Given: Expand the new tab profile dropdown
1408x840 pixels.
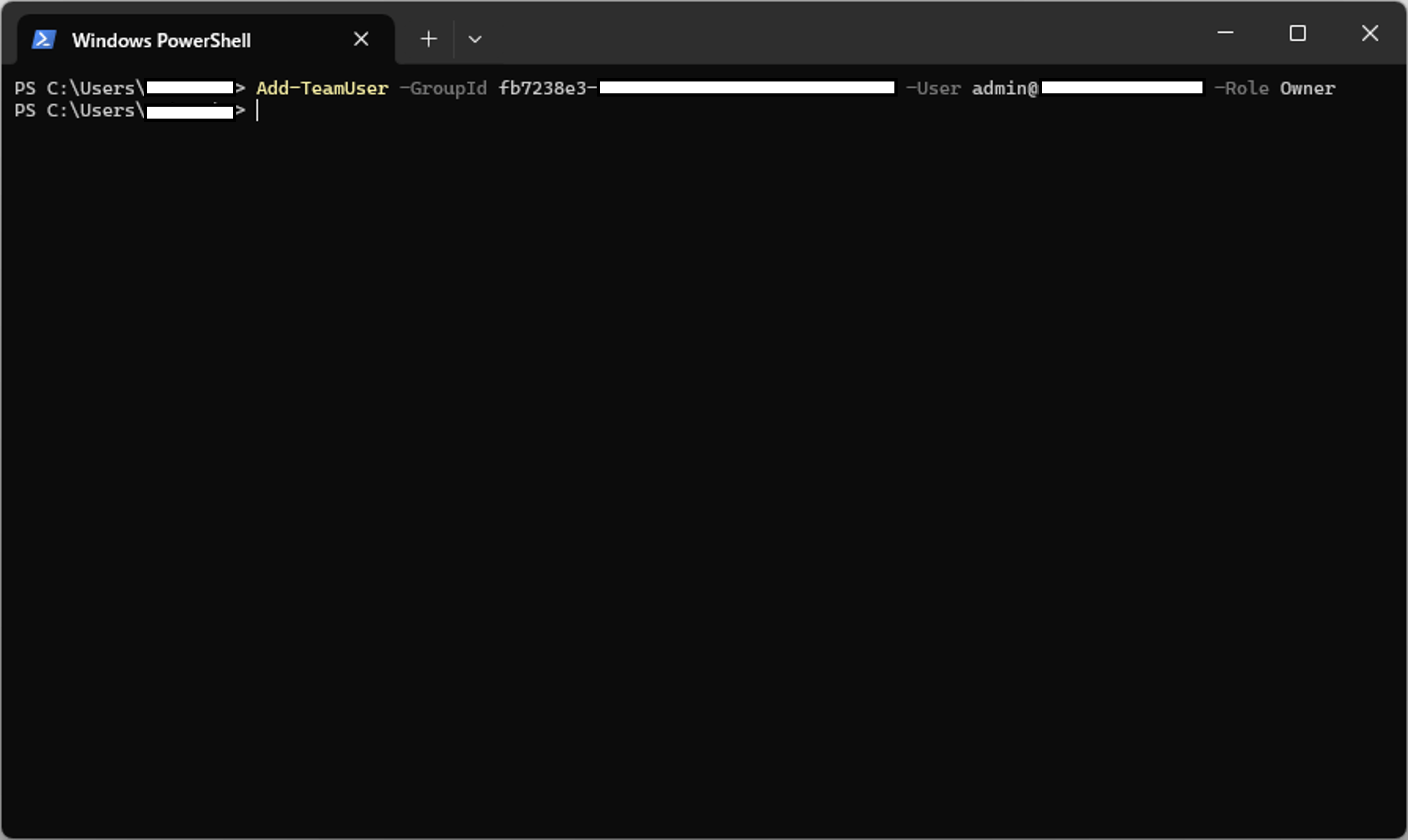Looking at the screenshot, I should tap(475, 40).
